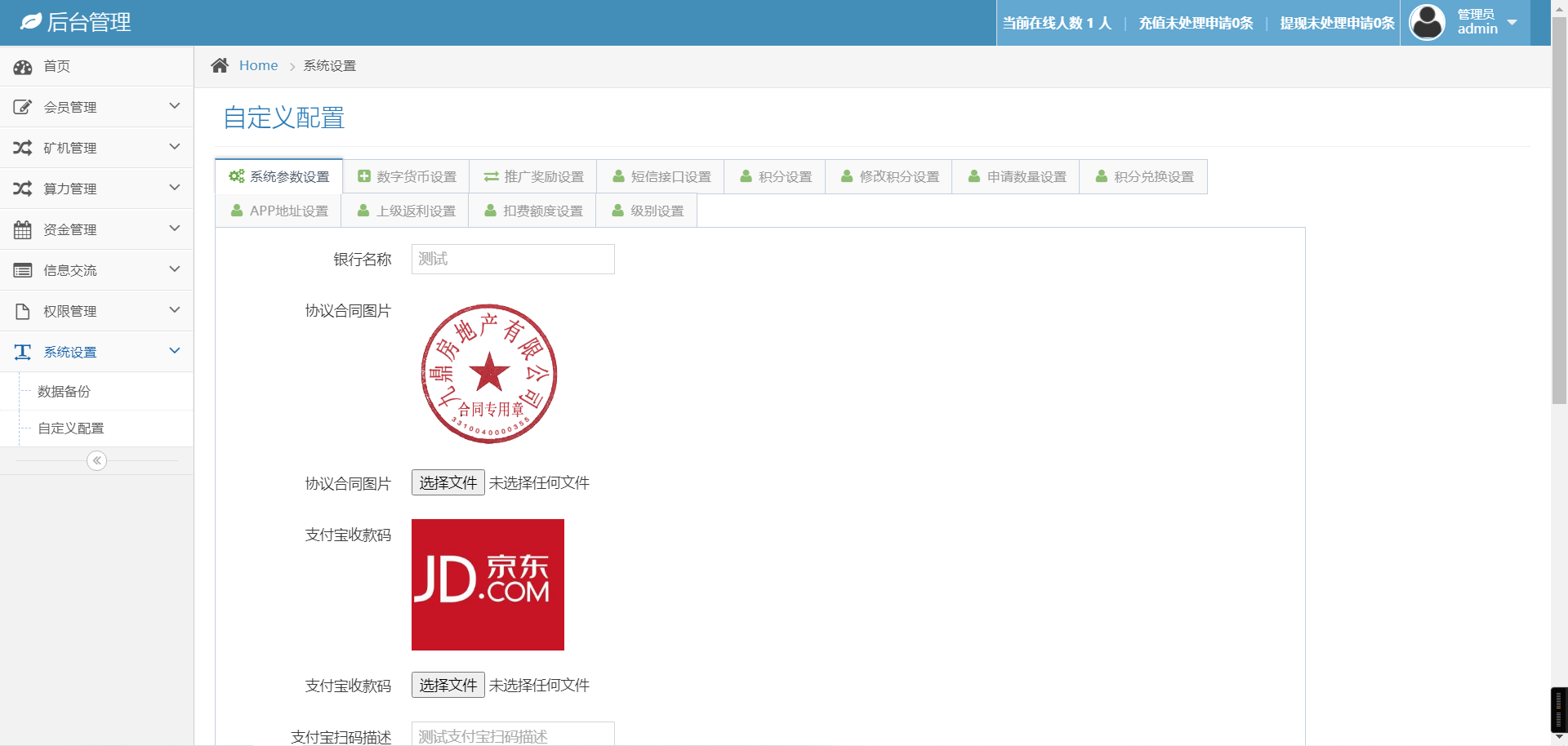
Task: Click the JD.COM payment code image
Action: [x=488, y=584]
